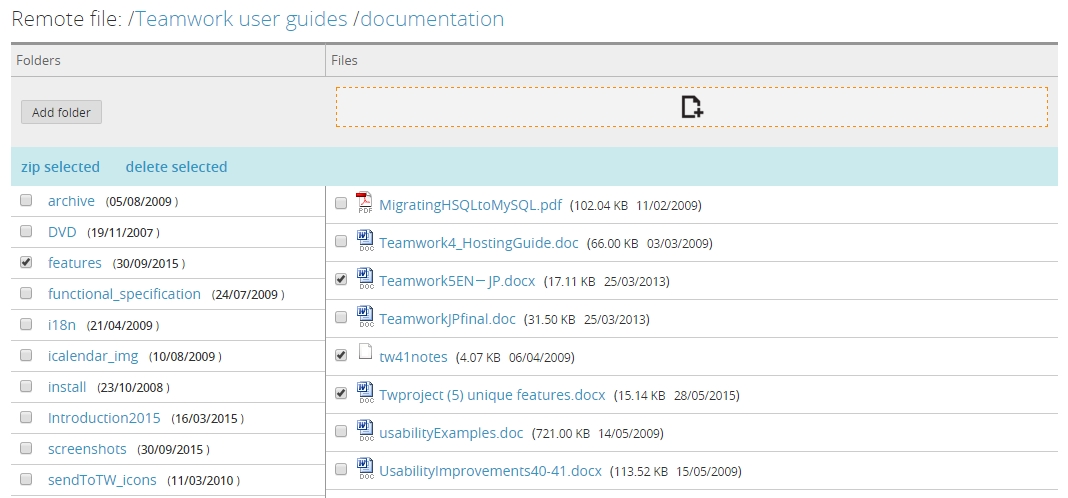The width and height of the screenshot is (1068, 498).
Task: Click the zip selected link
Action: pos(60,167)
